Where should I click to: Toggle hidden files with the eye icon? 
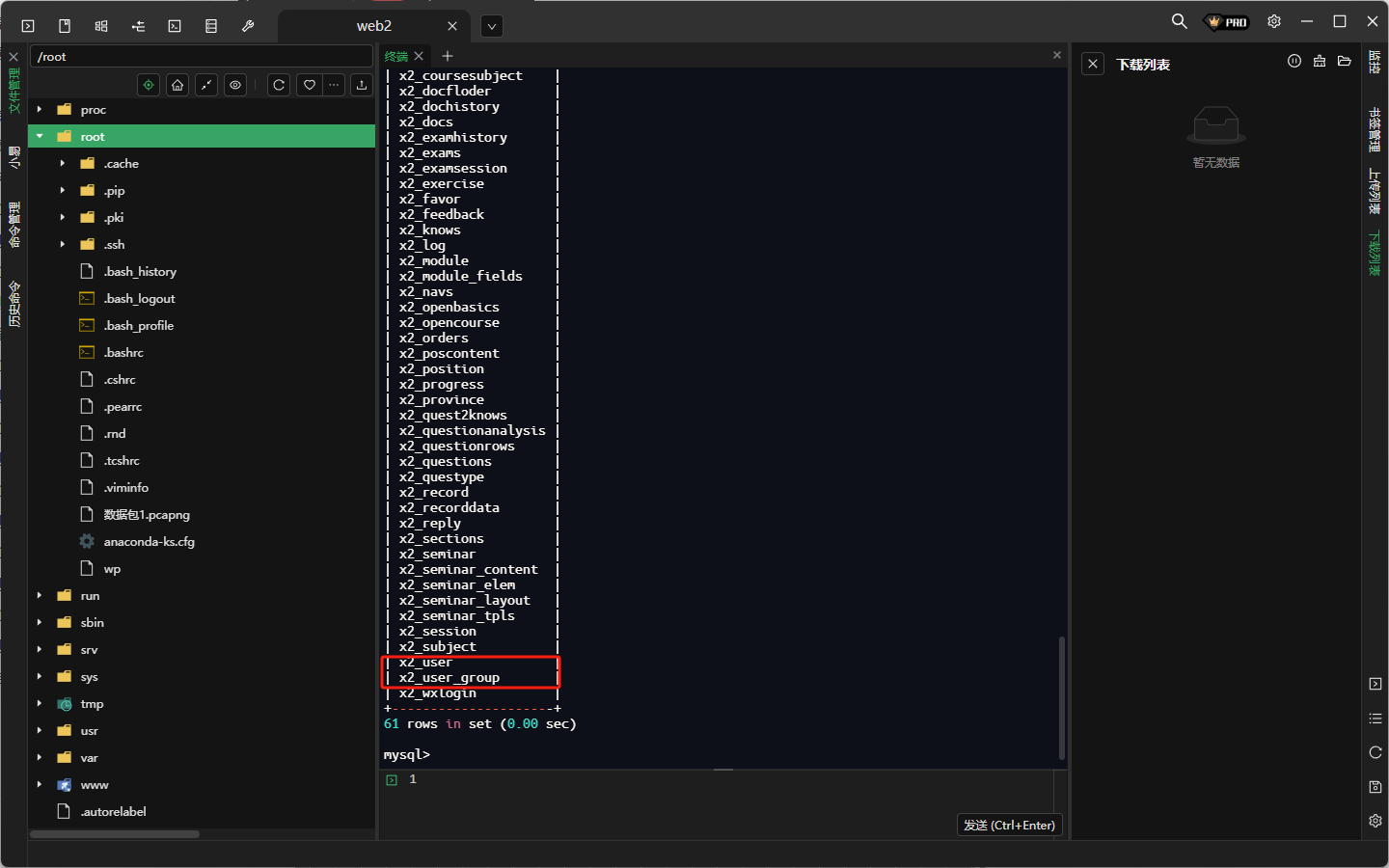pos(235,85)
